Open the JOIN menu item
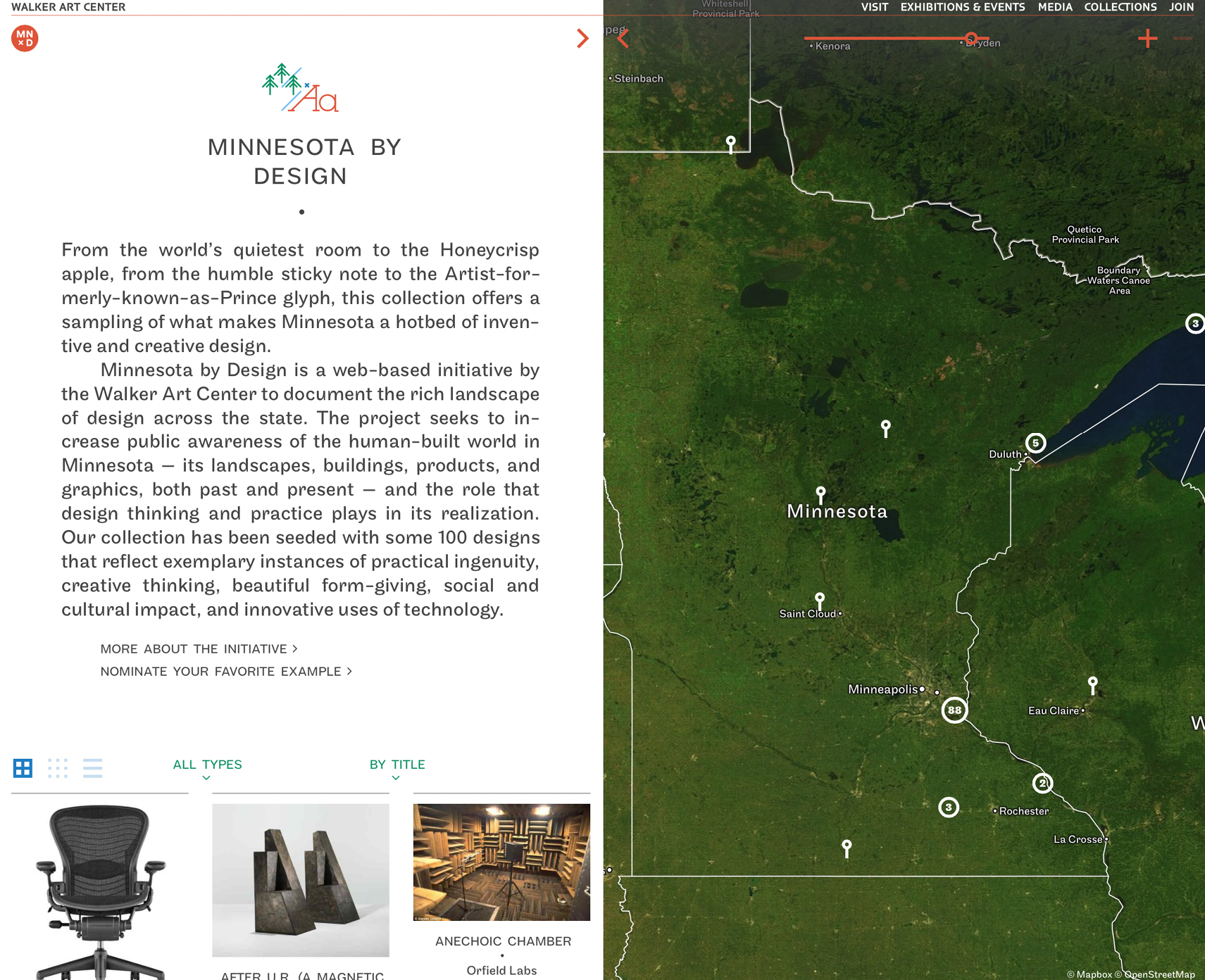 coord(1181,7)
